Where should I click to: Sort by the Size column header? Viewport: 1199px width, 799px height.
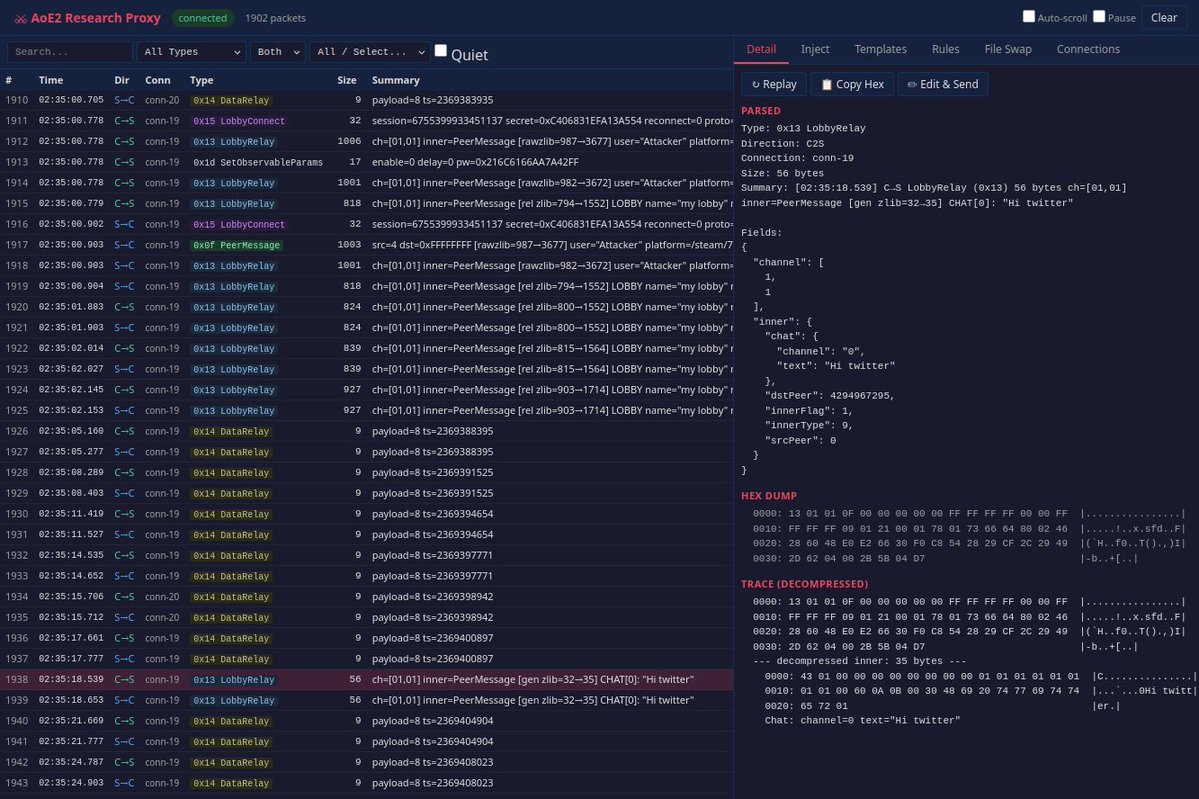(x=346, y=80)
